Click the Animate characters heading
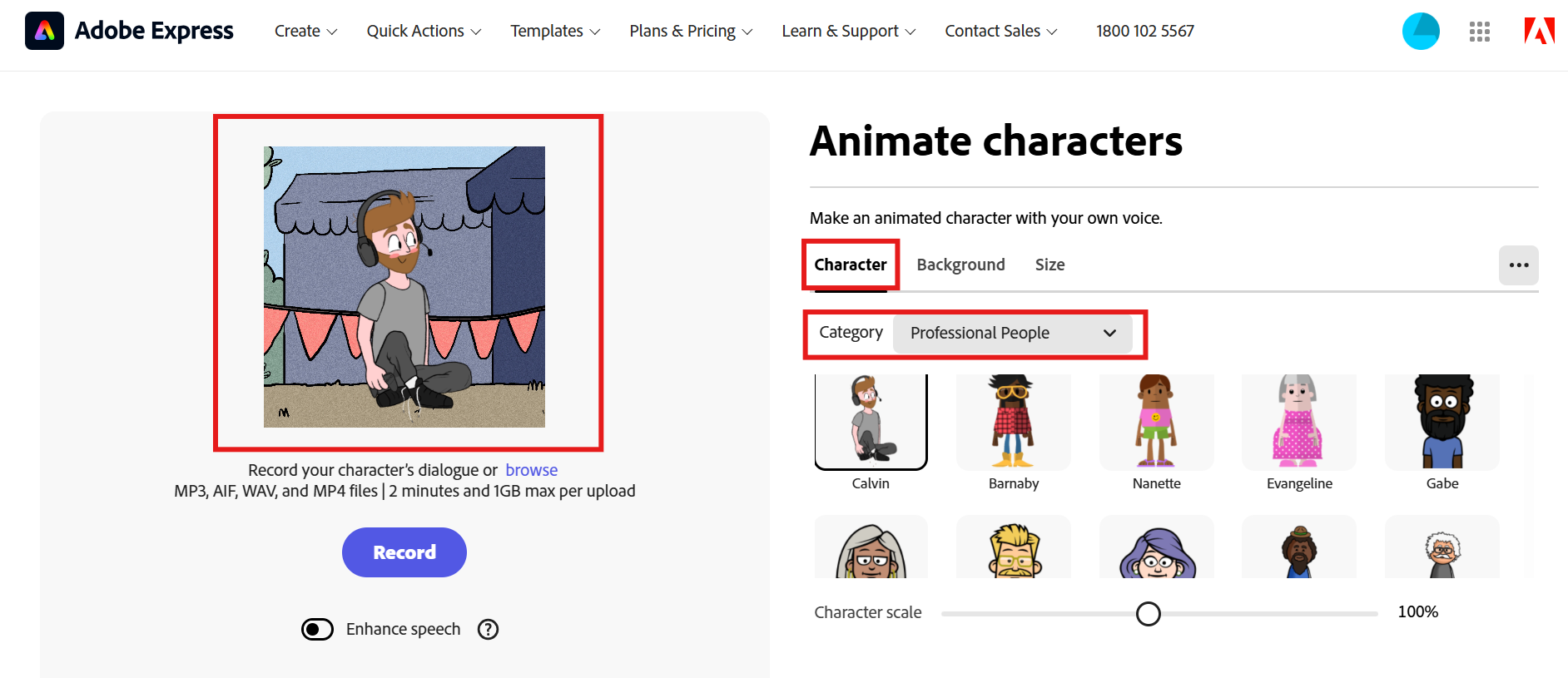The width and height of the screenshot is (1568, 678). (996, 141)
